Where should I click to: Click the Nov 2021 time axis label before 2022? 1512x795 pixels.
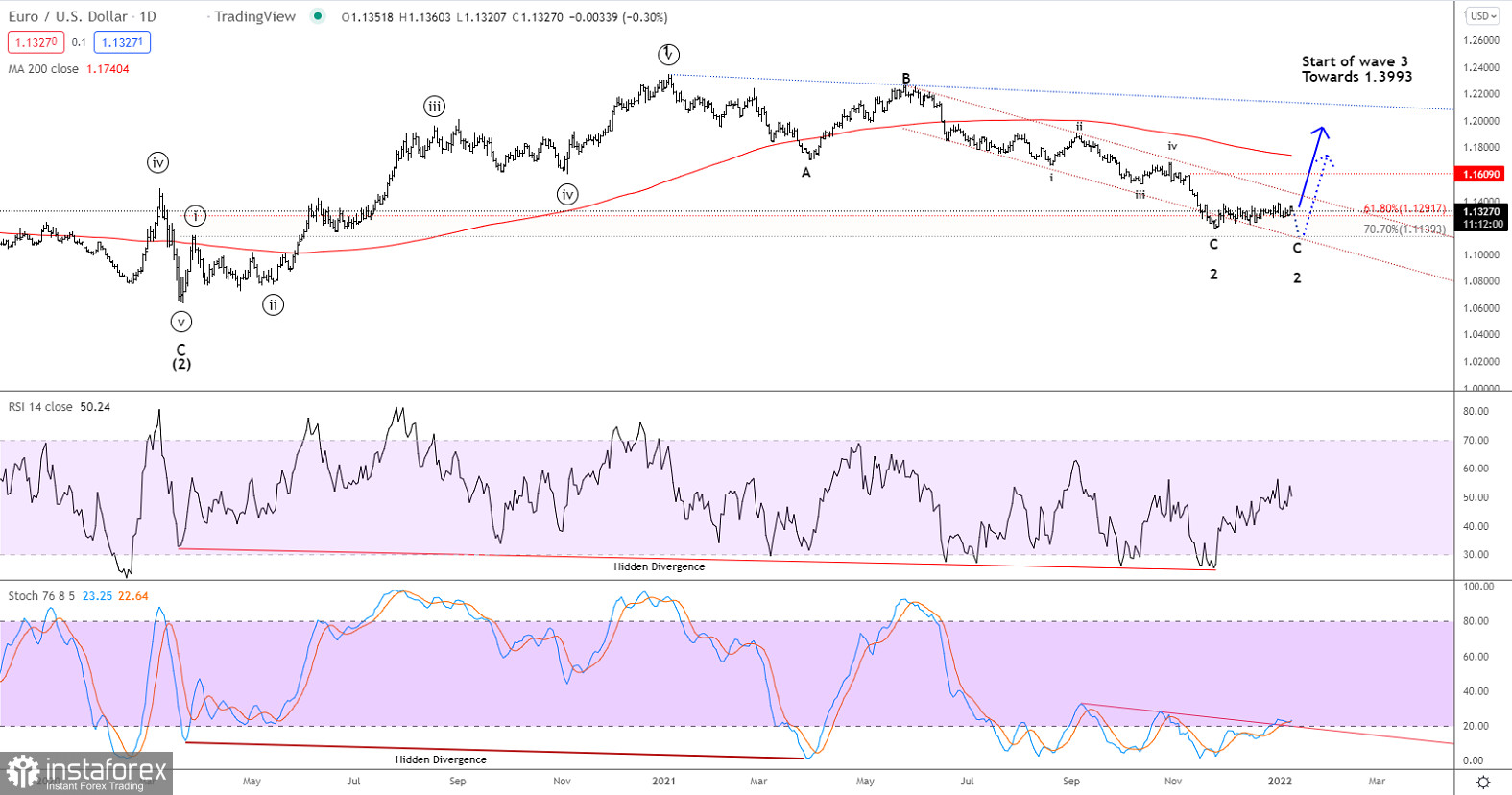click(x=1173, y=781)
